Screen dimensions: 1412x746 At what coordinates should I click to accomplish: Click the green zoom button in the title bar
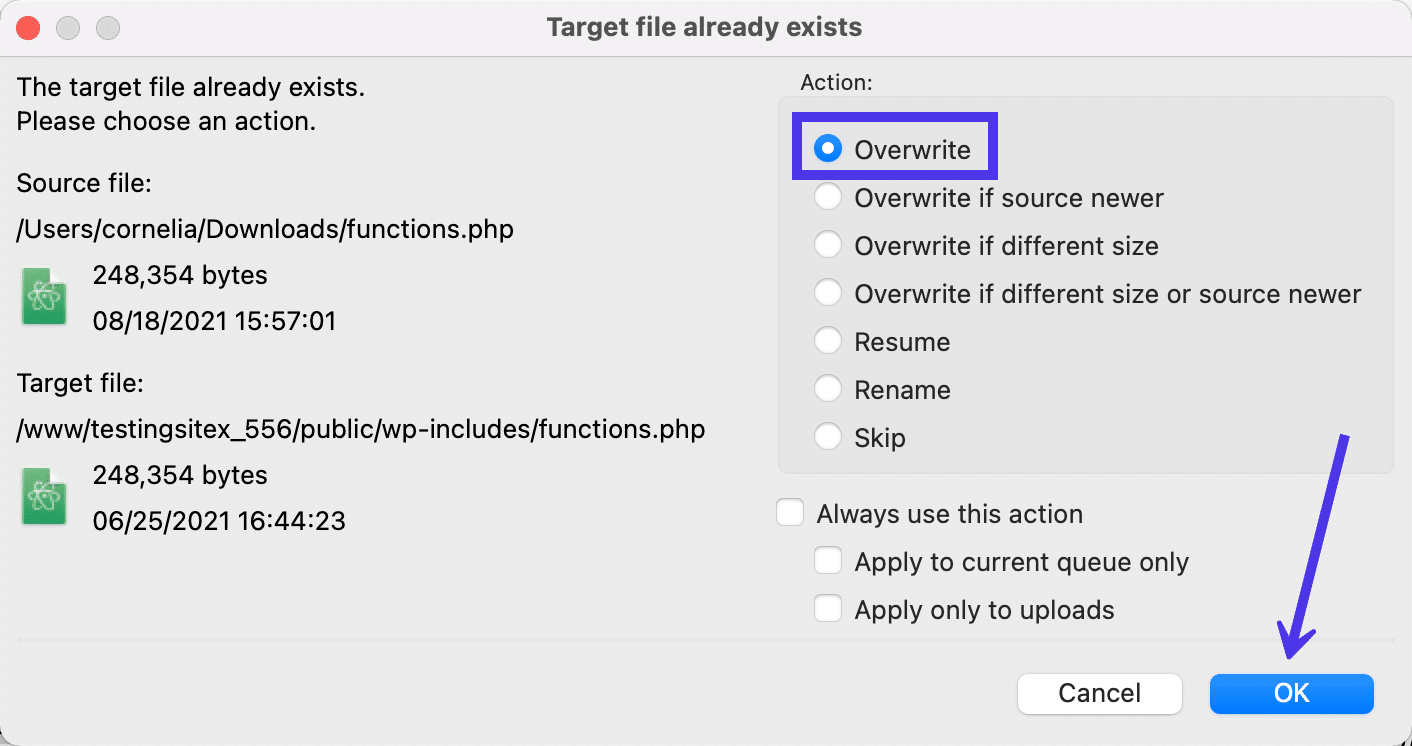point(106,27)
